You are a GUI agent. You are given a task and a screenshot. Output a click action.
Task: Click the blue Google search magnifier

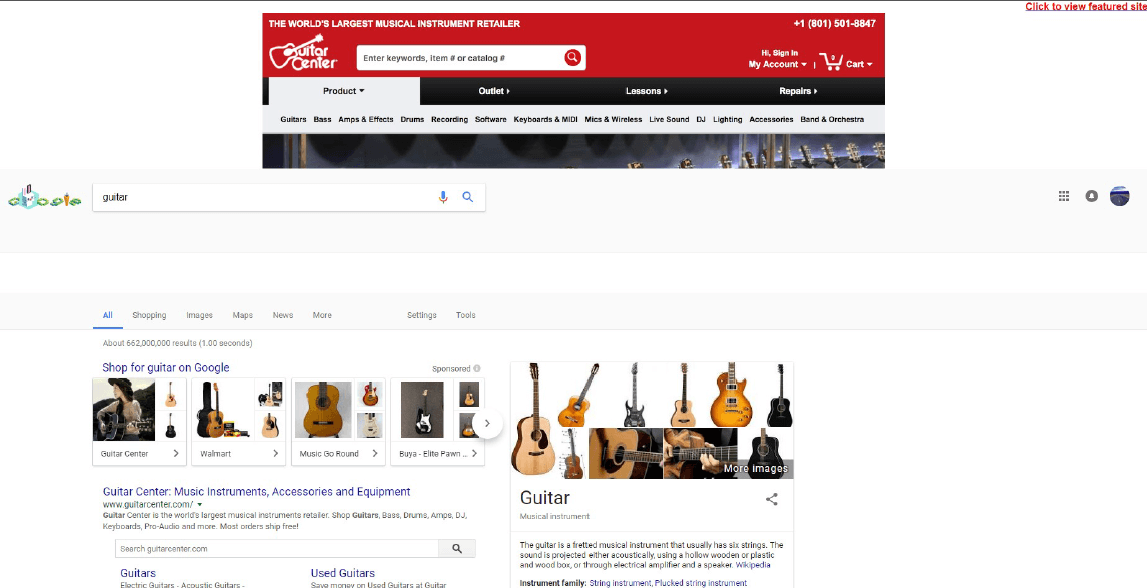[467, 197]
